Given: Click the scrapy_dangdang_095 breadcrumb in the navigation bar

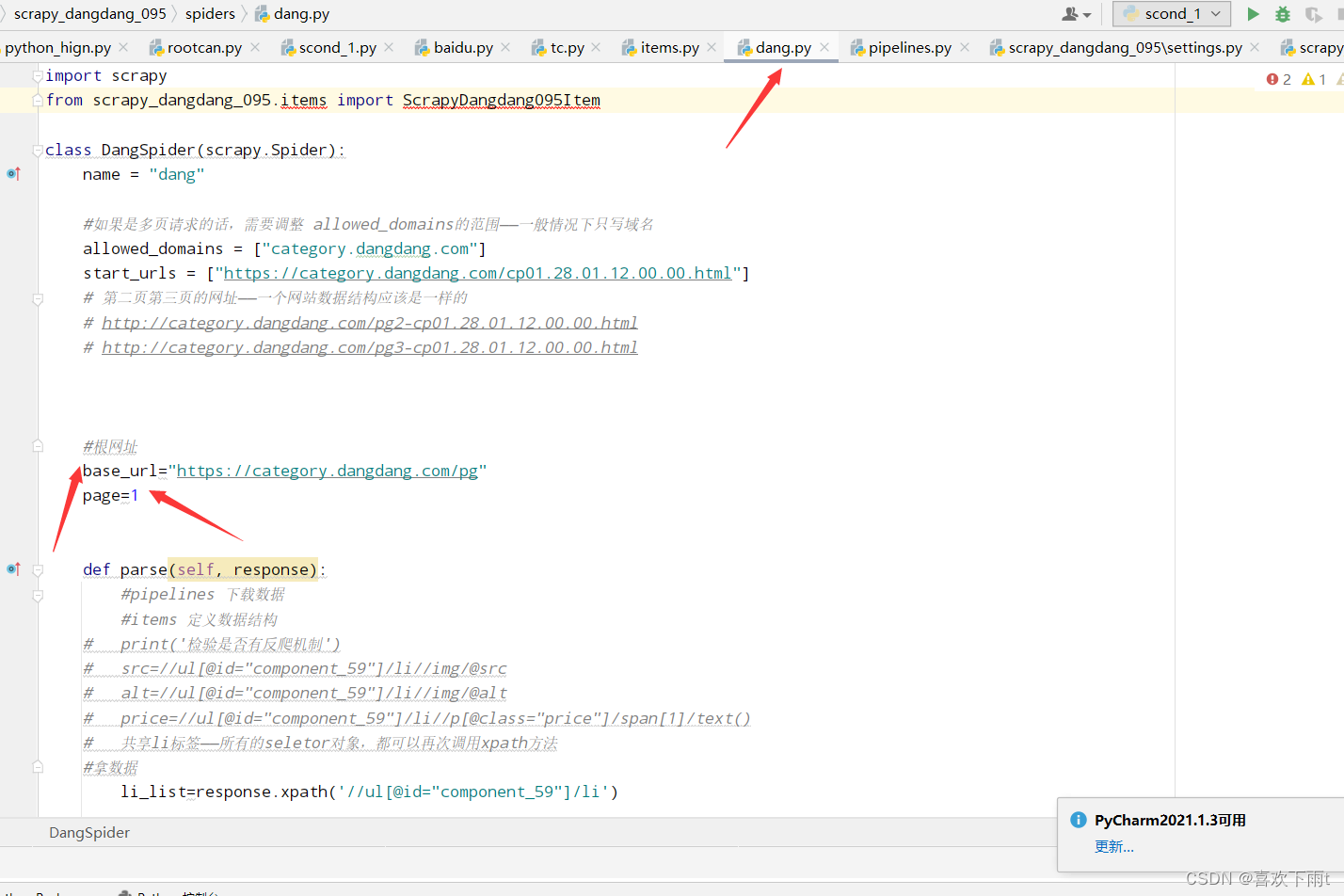Looking at the screenshot, I should pos(89,14).
